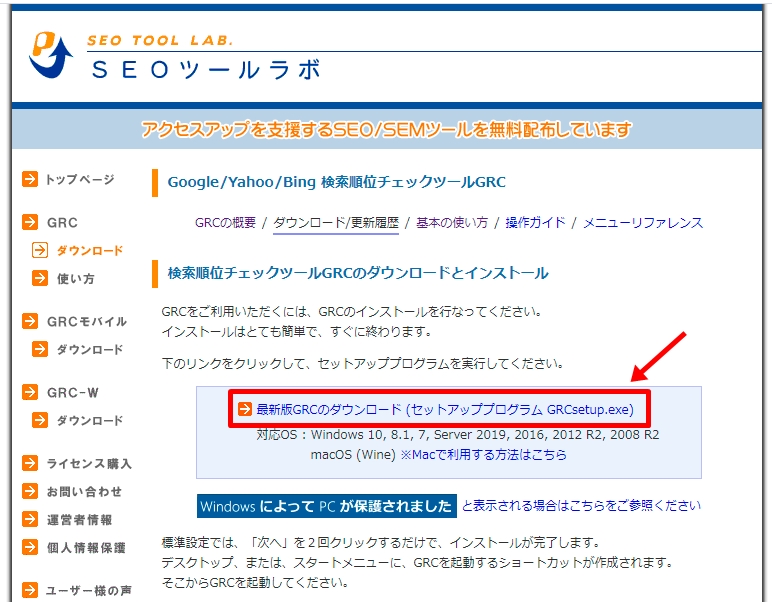Select ダウンロード under GRCモバイル in sidebar
The height and width of the screenshot is (602, 772).
(90, 349)
